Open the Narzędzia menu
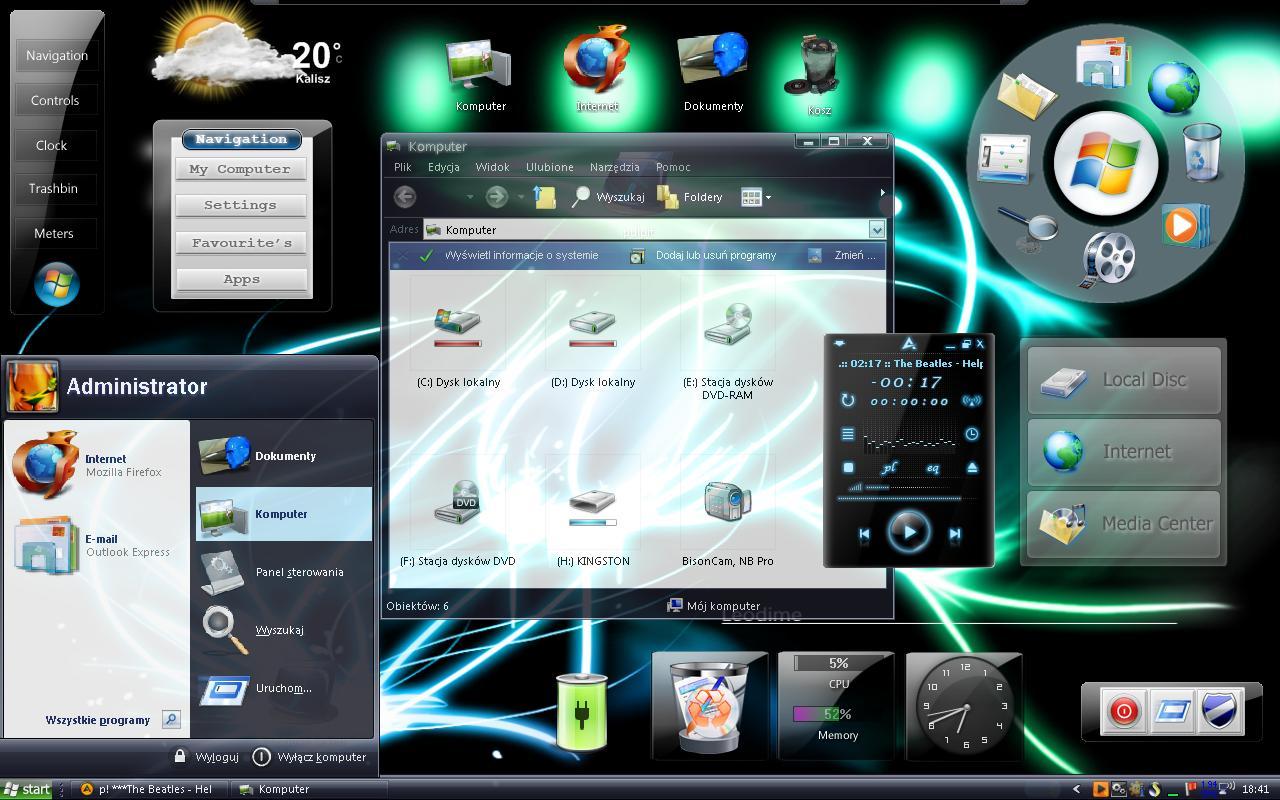This screenshot has height=800, width=1280. click(615, 167)
